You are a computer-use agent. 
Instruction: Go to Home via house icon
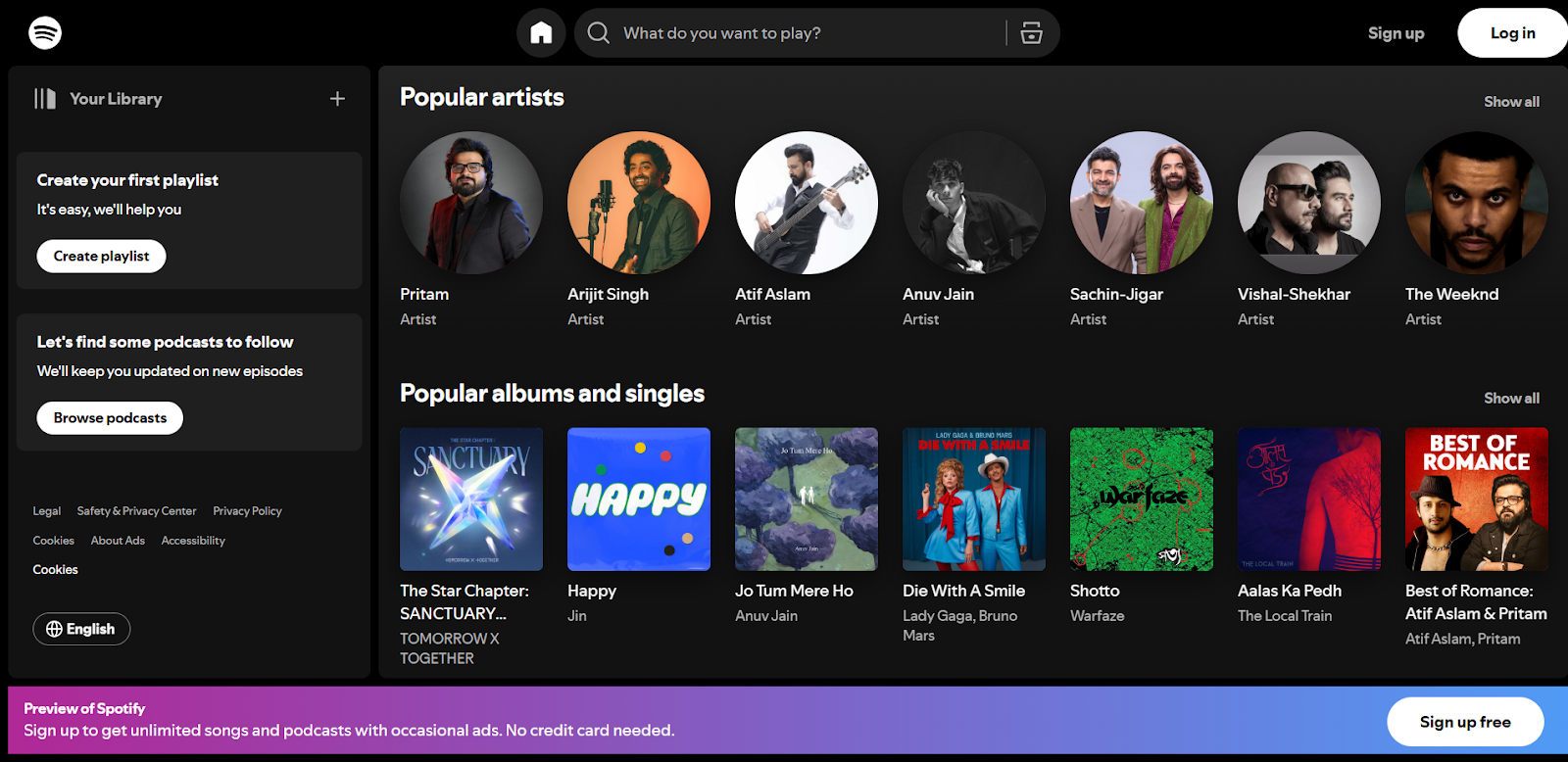pyautogui.click(x=541, y=33)
